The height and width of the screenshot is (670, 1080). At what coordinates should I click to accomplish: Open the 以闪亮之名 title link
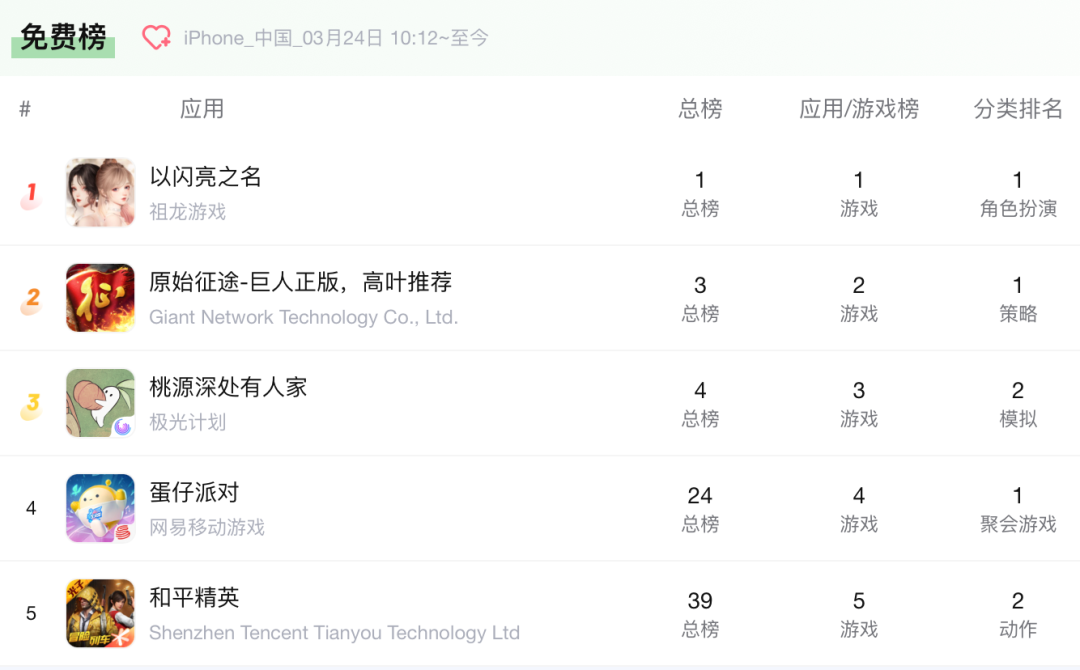coord(205,177)
